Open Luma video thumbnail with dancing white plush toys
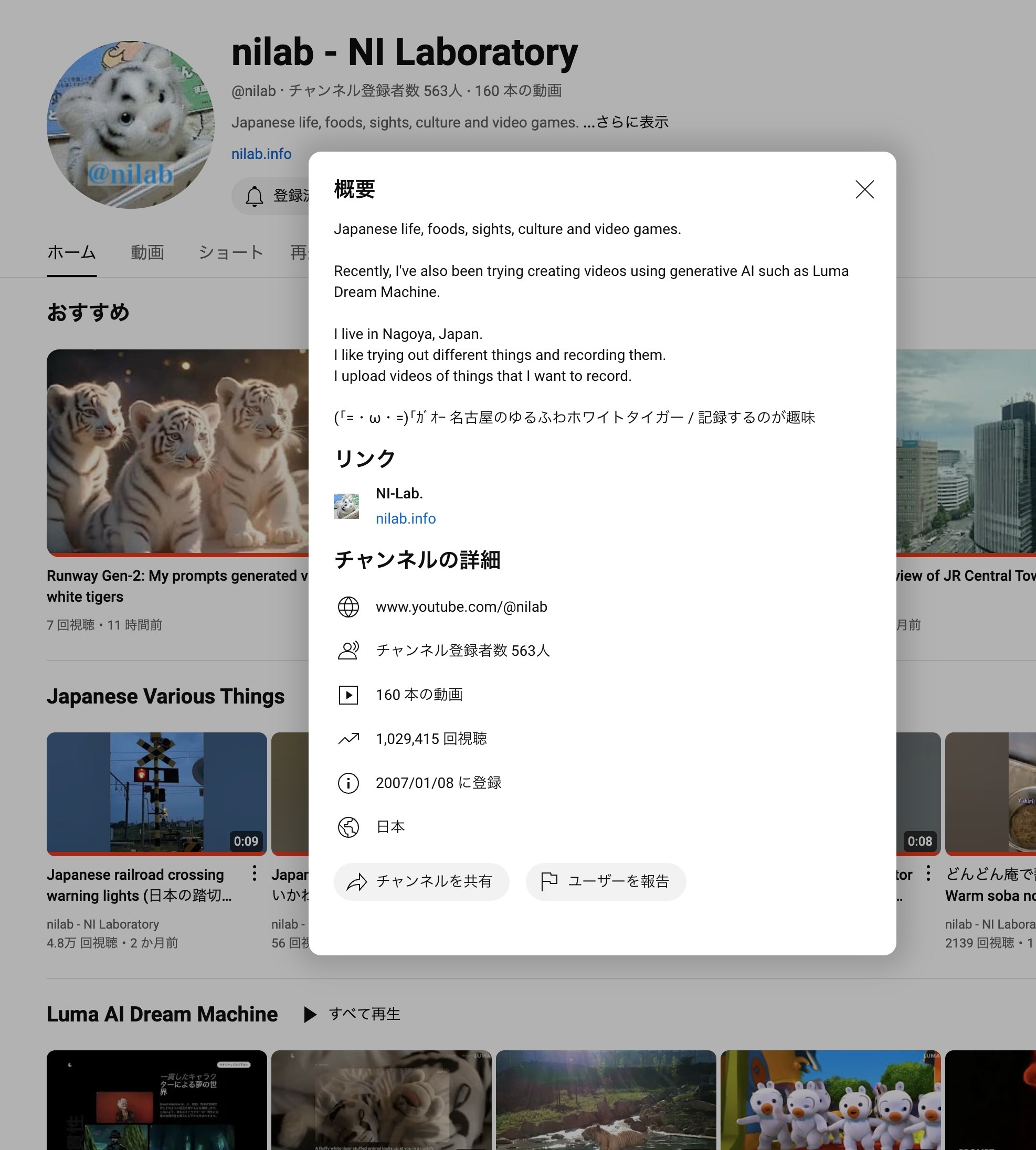The image size is (1036, 1150). (x=830, y=1100)
